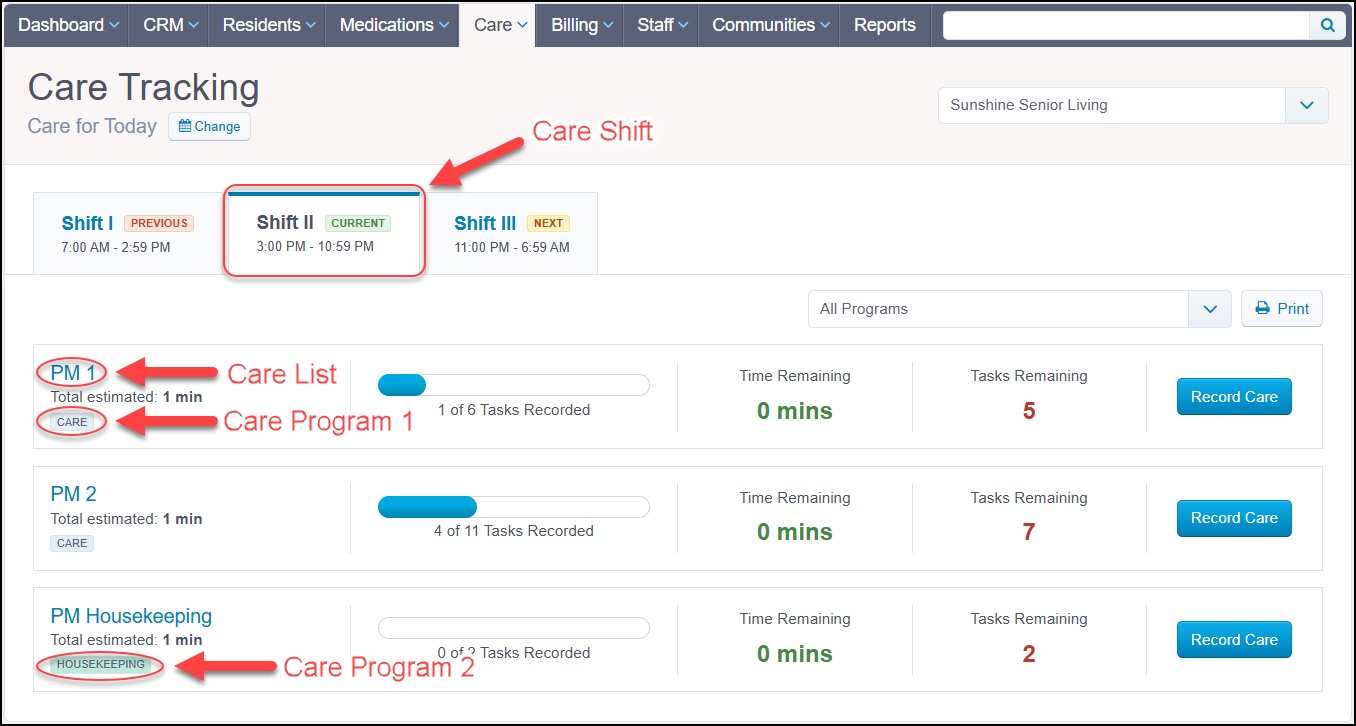Click the PREVIOUS badge on Shift I
The image size is (1356, 726).
coord(159,223)
